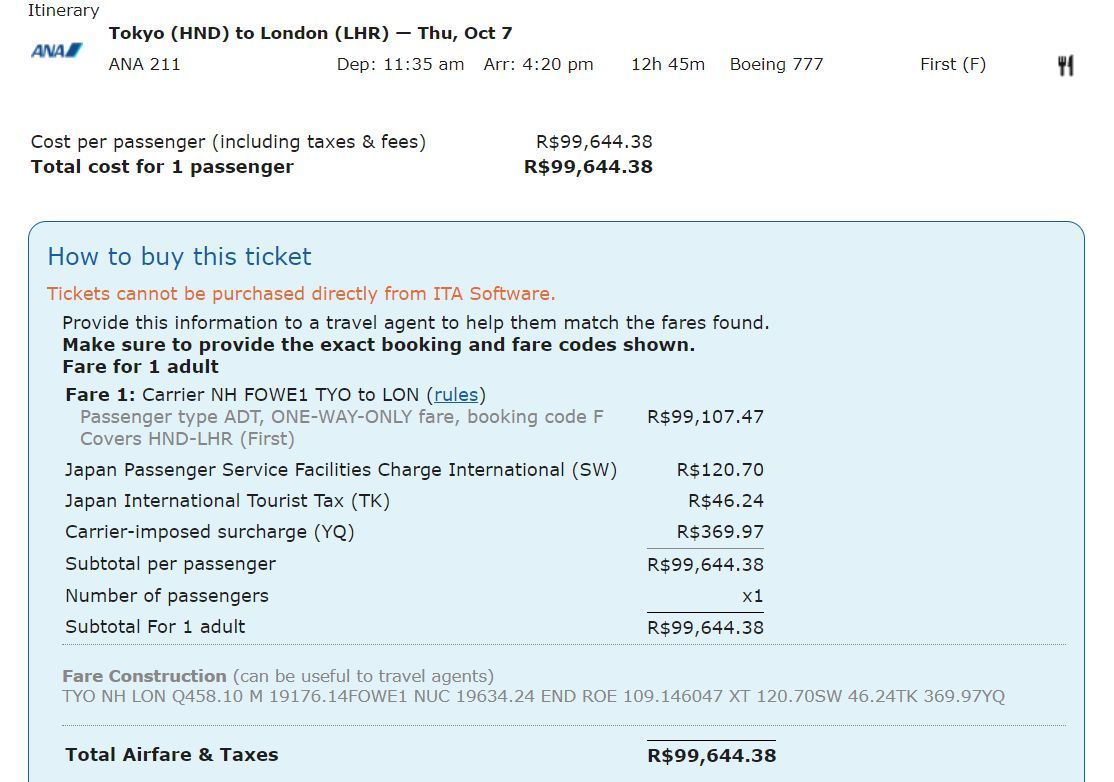
Task: Click the meal service fork-and-knife icon
Action: pos(1065,65)
